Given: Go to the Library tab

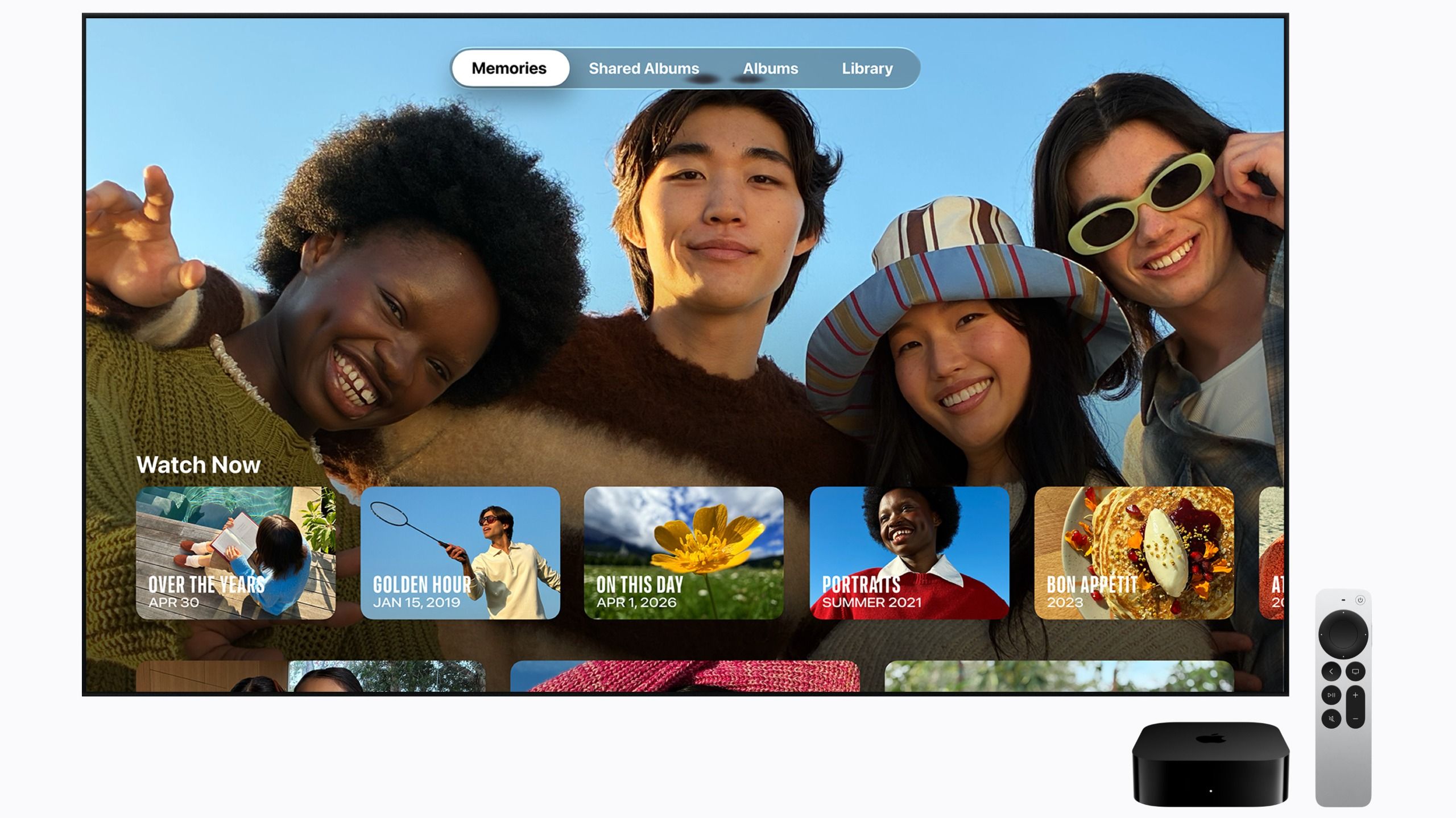Looking at the screenshot, I should tap(867, 68).
